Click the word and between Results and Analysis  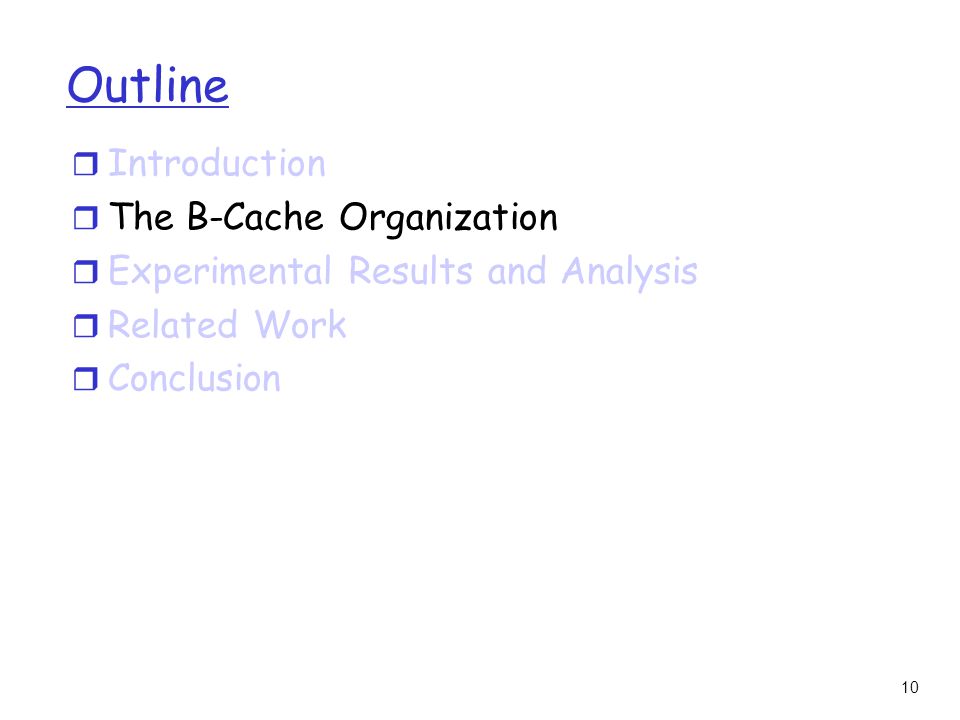point(517,272)
